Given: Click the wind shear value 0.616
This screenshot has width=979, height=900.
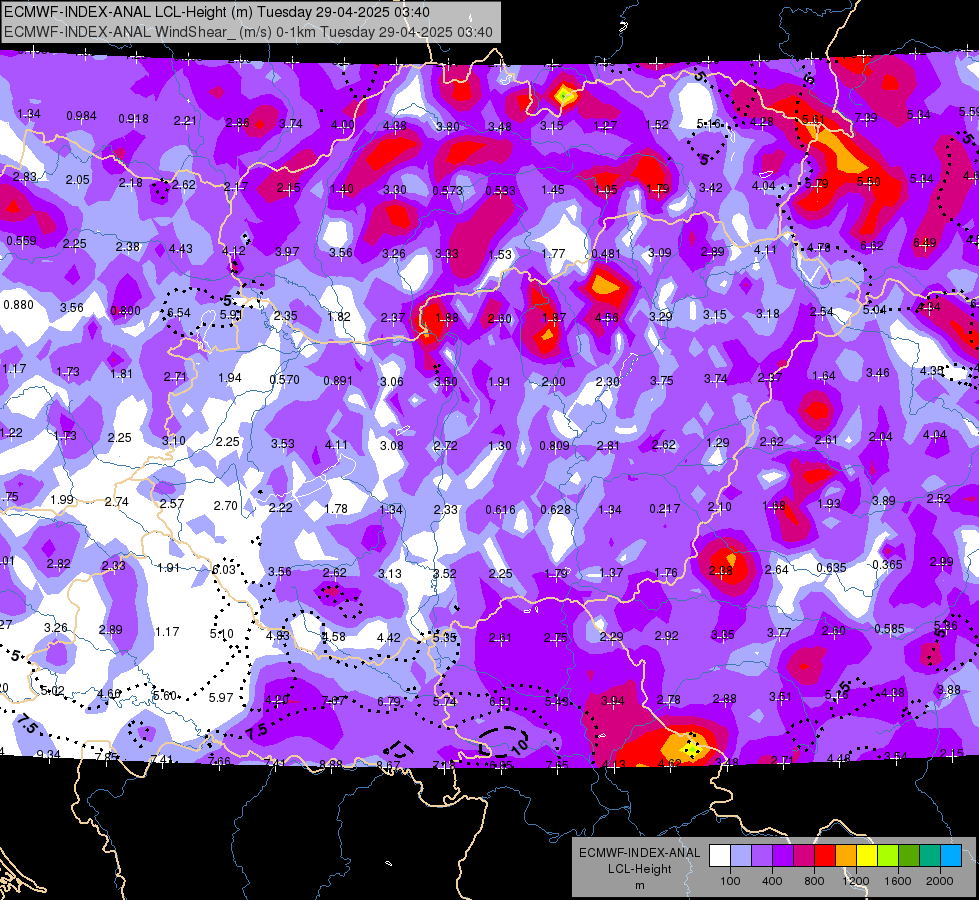Looking at the screenshot, I should tap(500, 510).
